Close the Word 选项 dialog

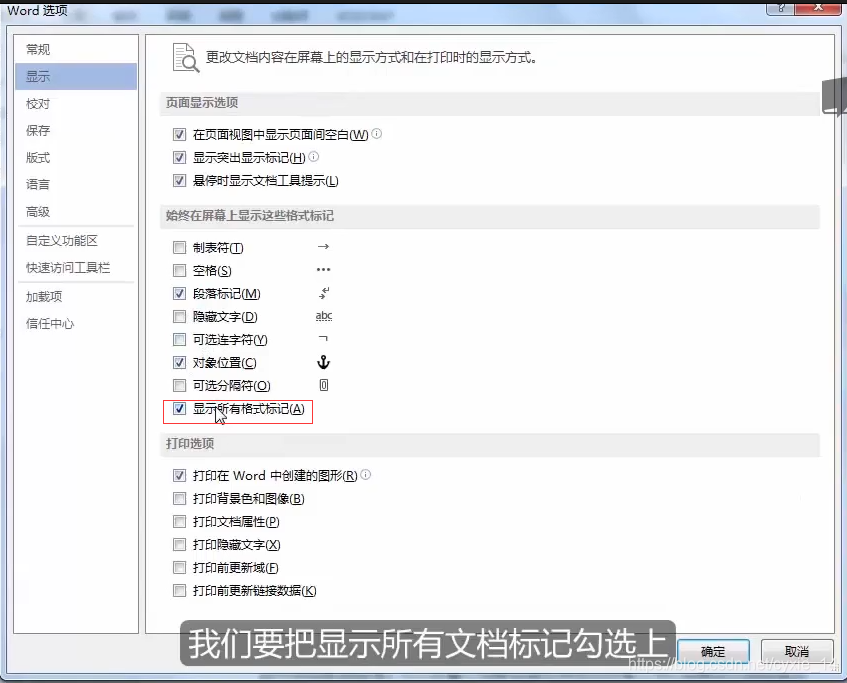point(818,8)
